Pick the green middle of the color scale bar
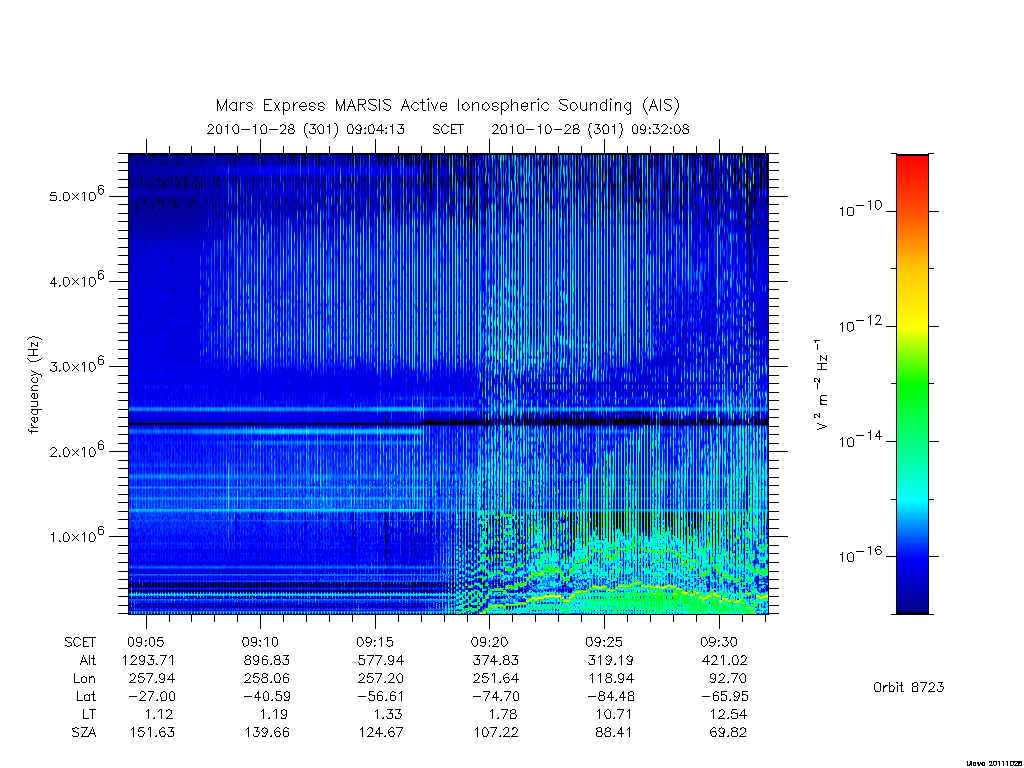The height and width of the screenshot is (768, 1024). [x=912, y=385]
